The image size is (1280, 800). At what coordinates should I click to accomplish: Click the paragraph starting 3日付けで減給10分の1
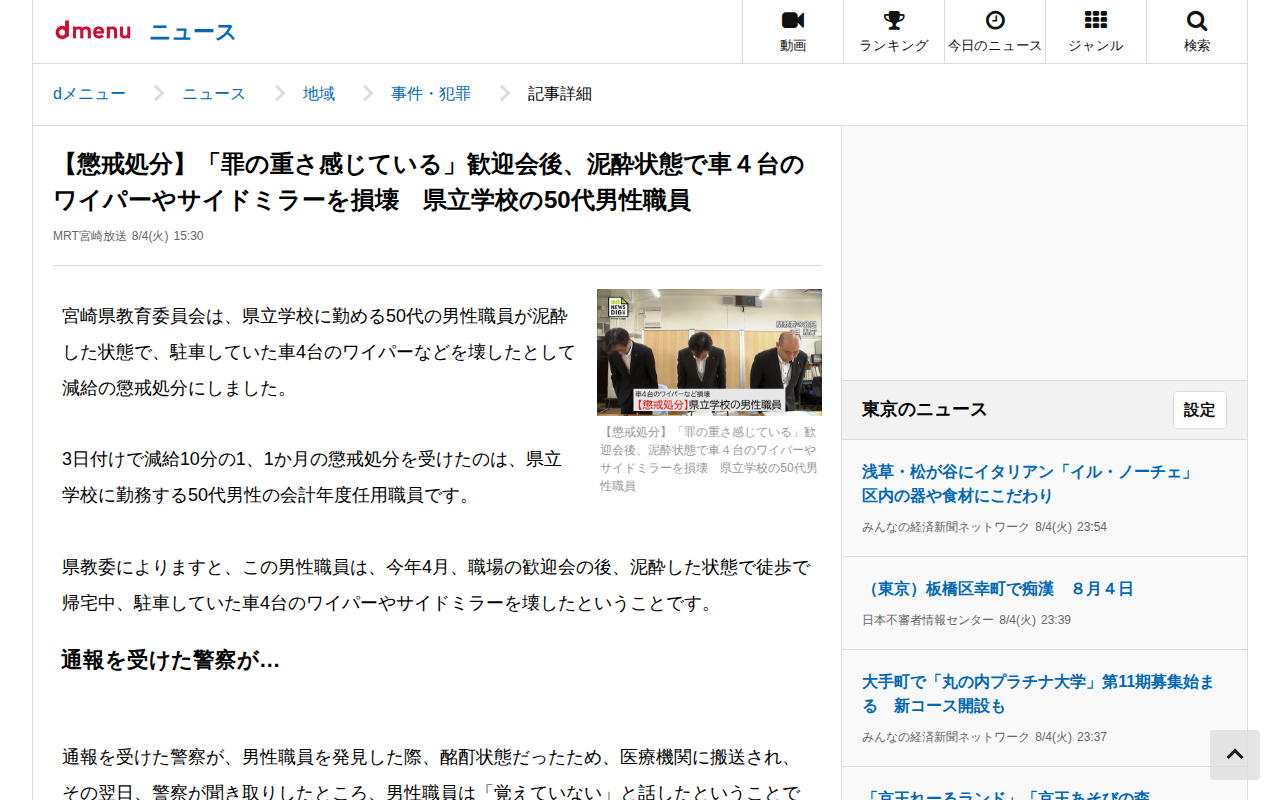pos(312,477)
